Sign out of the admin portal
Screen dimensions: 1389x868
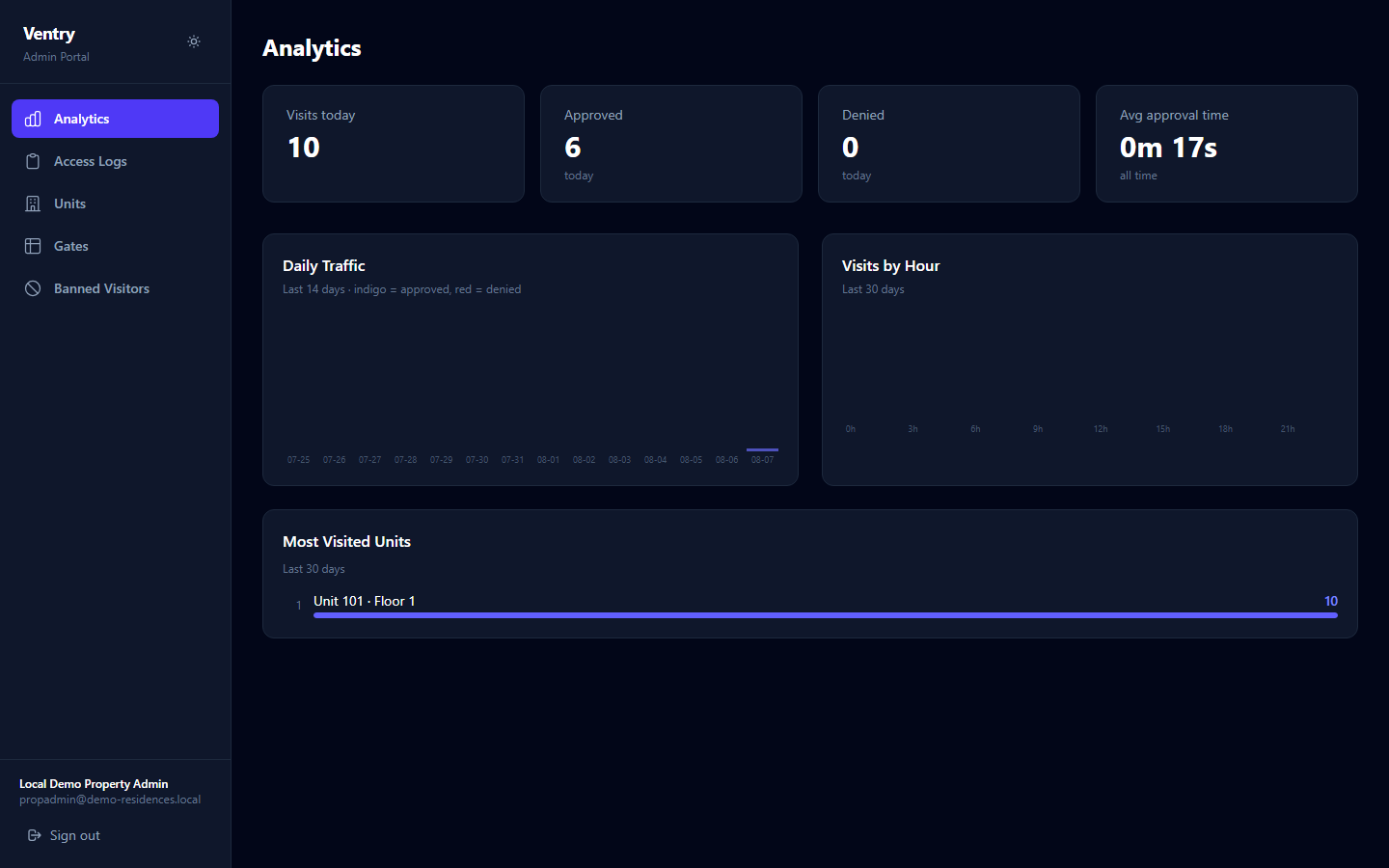[x=64, y=835]
